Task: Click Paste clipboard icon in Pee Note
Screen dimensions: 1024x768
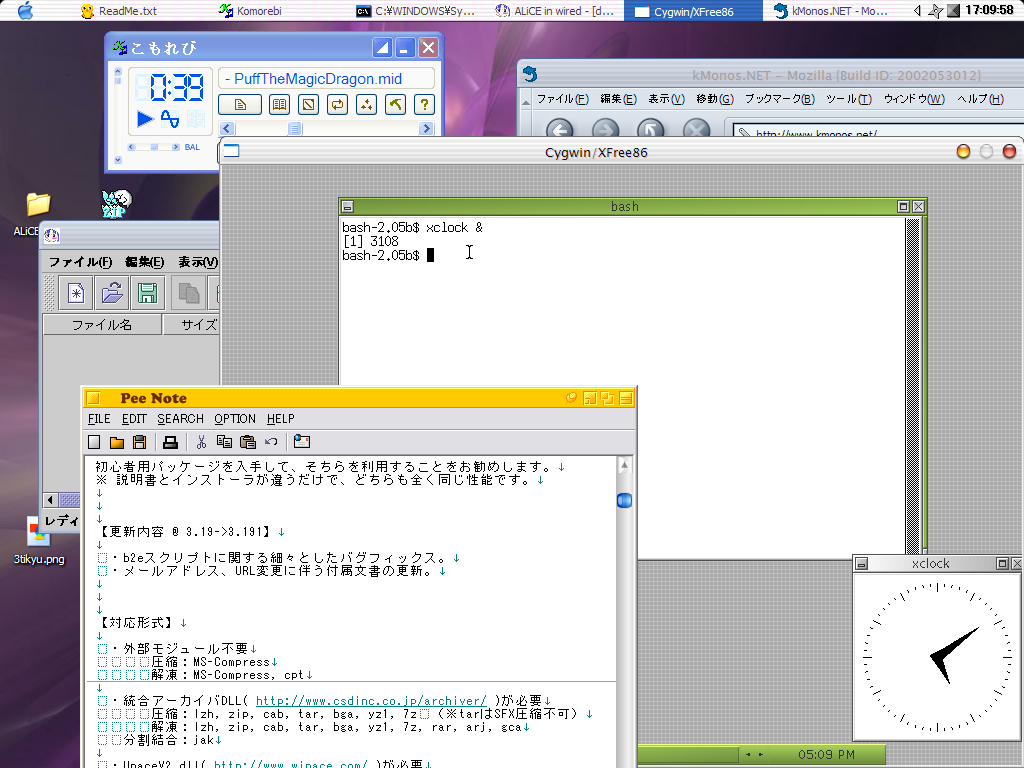Action: point(248,442)
